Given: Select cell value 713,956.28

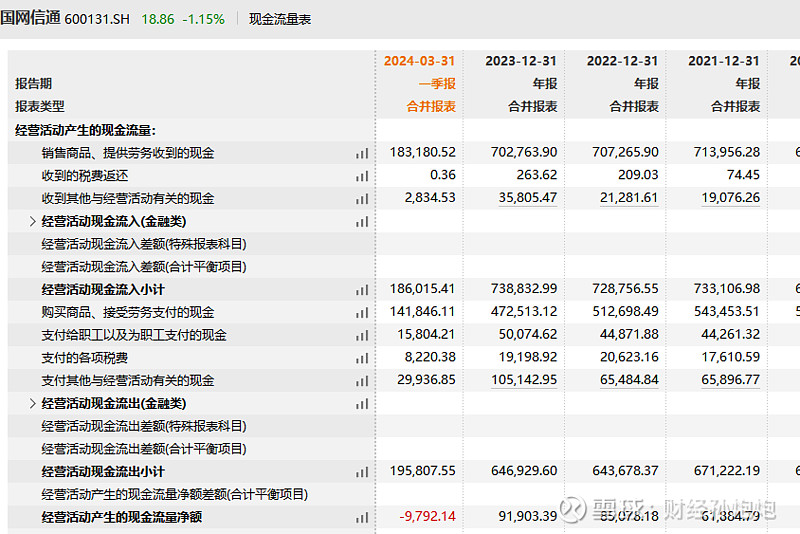Looking at the screenshot, I should 727,152.
